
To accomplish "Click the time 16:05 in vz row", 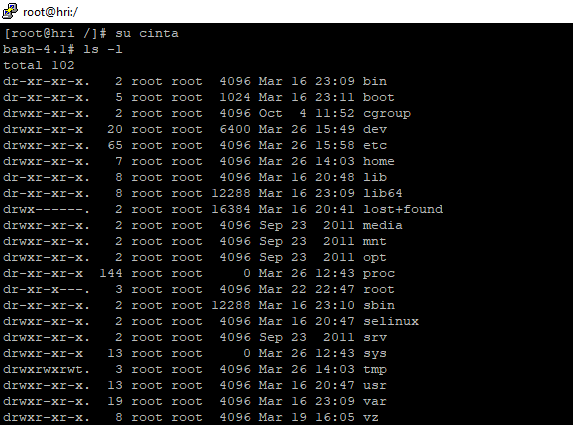I will pyautogui.click(x=335, y=417).
